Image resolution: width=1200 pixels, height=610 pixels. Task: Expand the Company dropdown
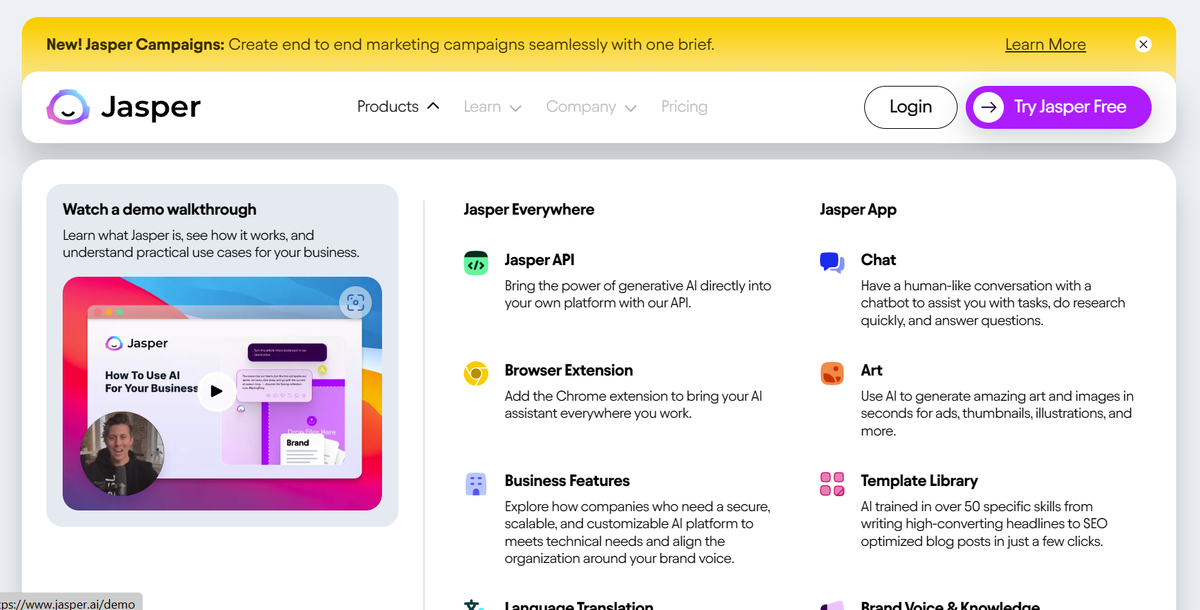pyautogui.click(x=591, y=107)
